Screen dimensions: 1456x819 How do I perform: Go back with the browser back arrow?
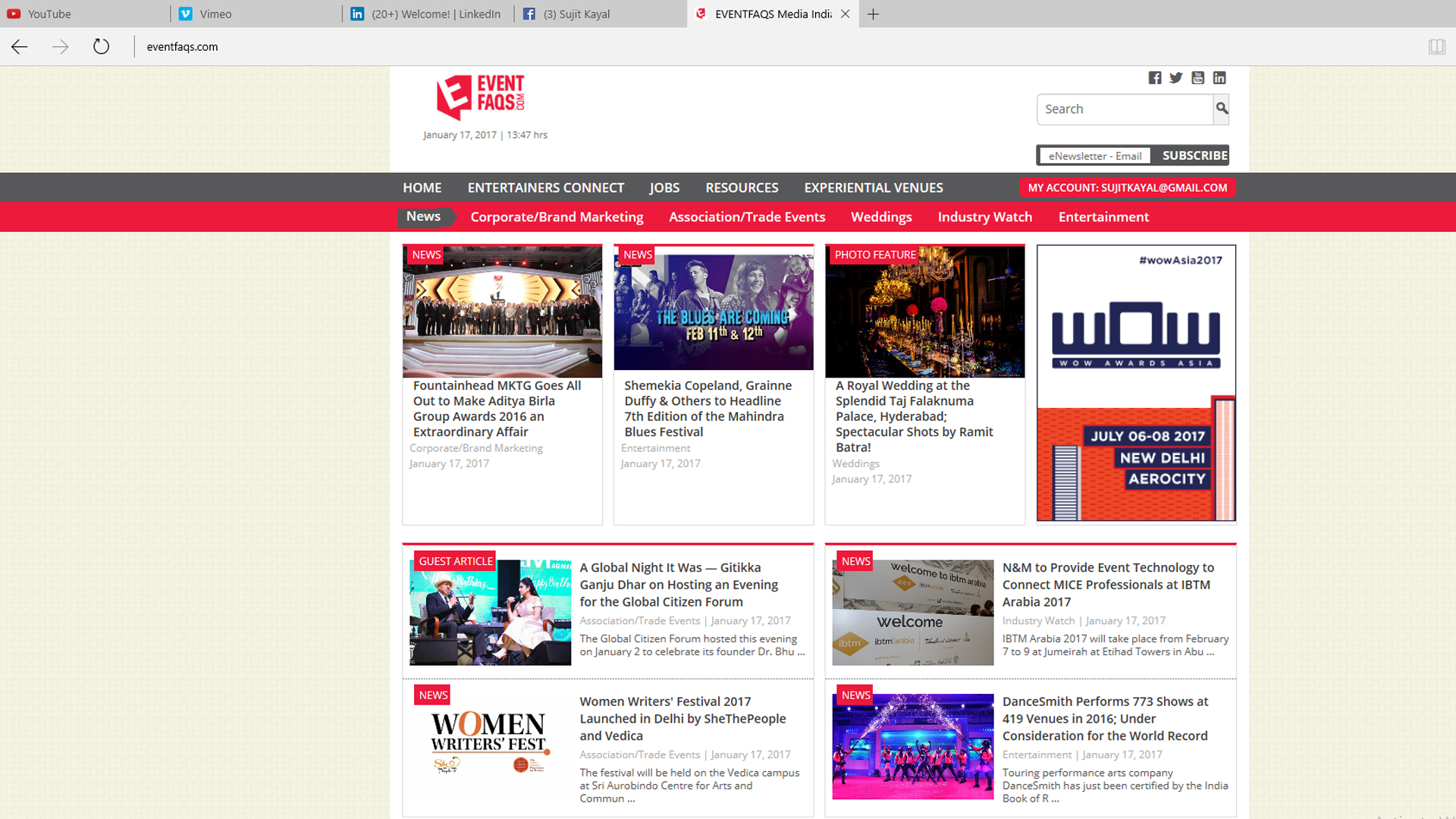click(x=20, y=47)
